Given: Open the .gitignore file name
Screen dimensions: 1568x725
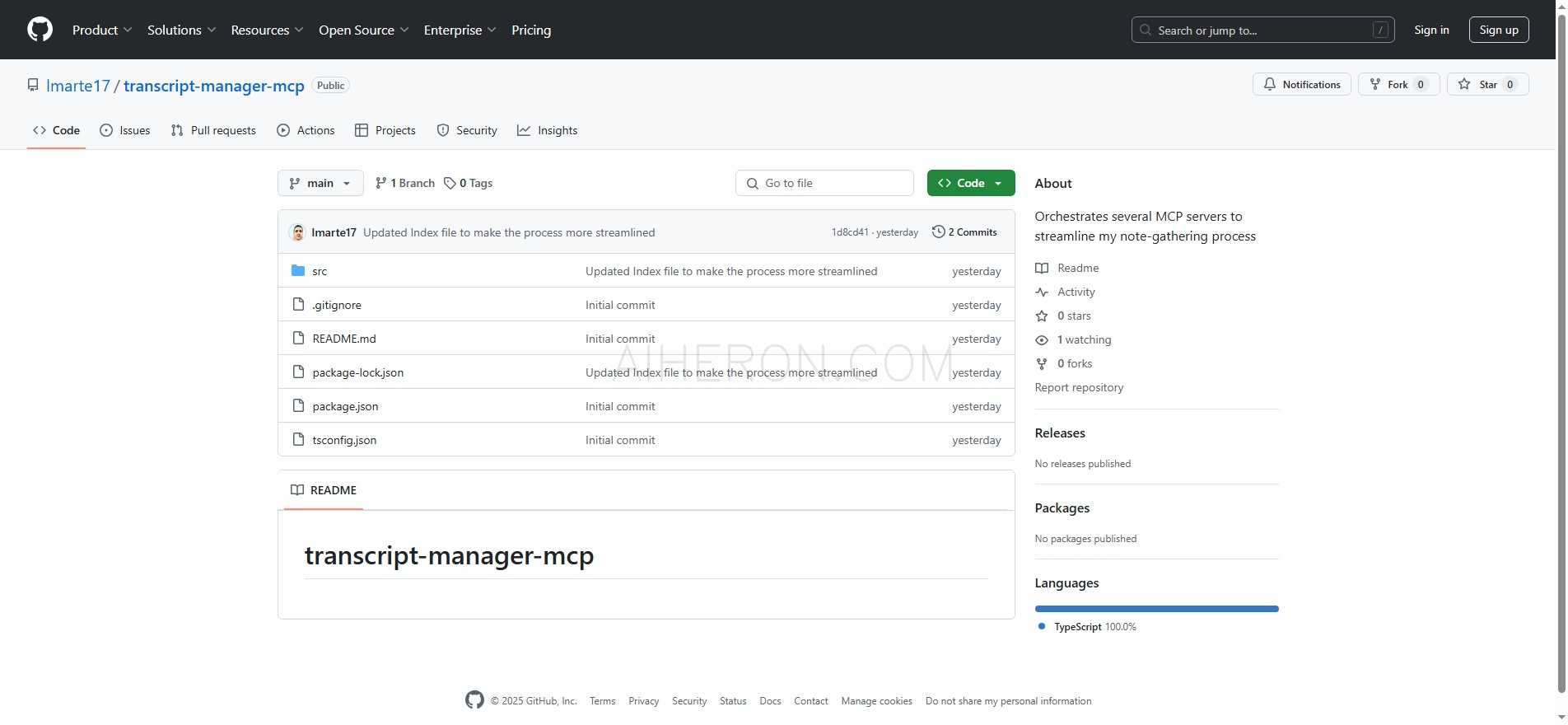Looking at the screenshot, I should [337, 305].
